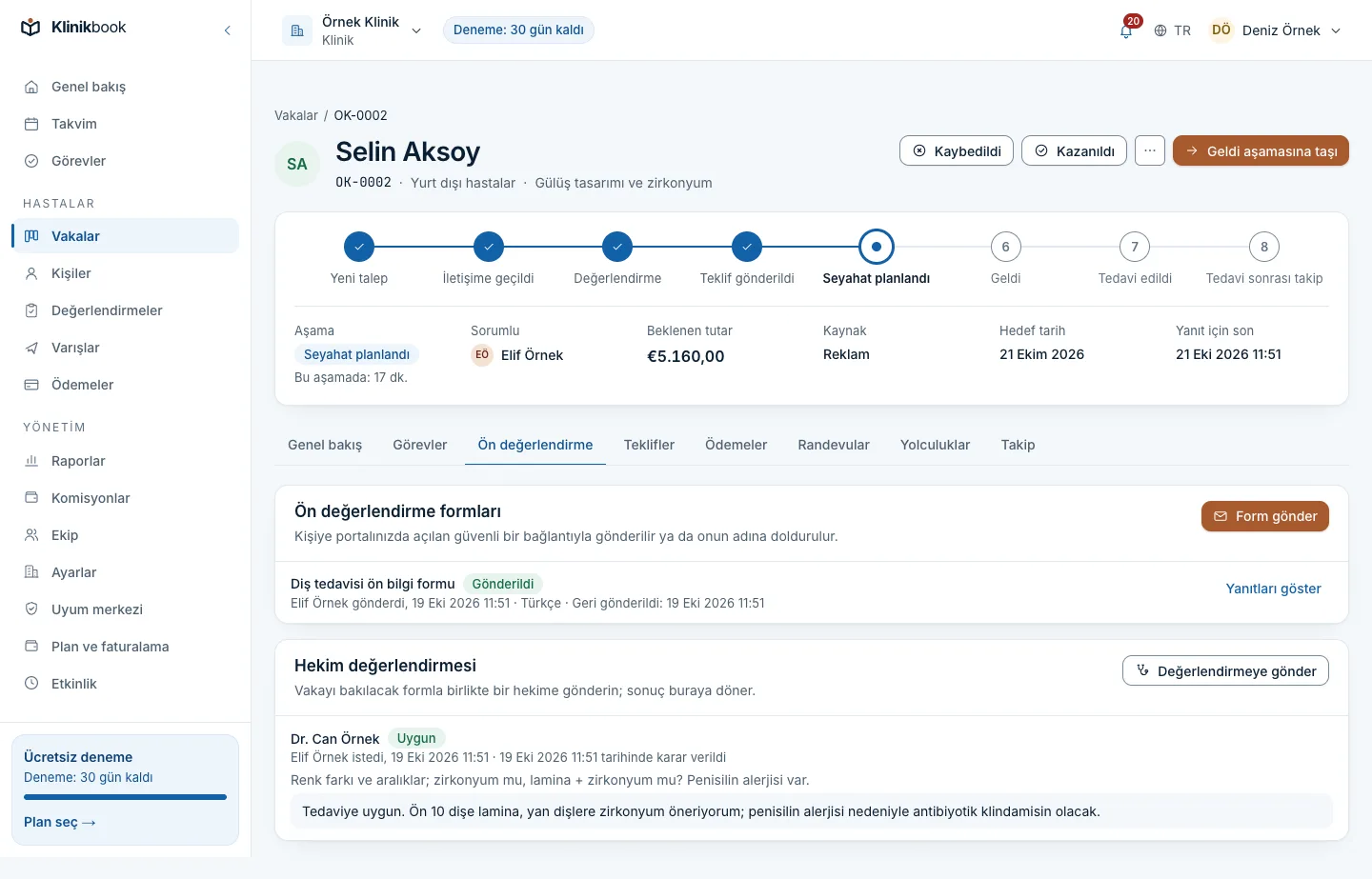Click the Komisyonlar wallet icon
This screenshot has height=879, width=1372.
pyautogui.click(x=31, y=498)
